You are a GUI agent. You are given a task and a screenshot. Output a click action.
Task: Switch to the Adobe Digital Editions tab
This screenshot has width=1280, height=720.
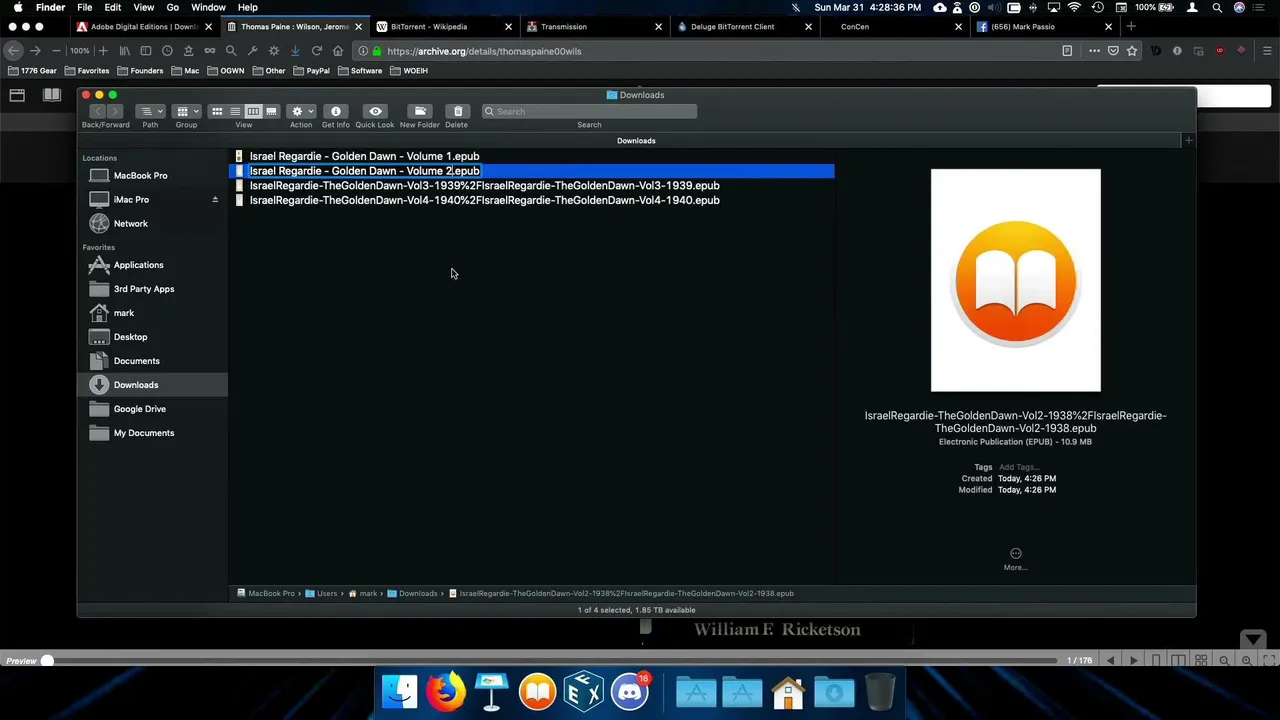[143, 27]
